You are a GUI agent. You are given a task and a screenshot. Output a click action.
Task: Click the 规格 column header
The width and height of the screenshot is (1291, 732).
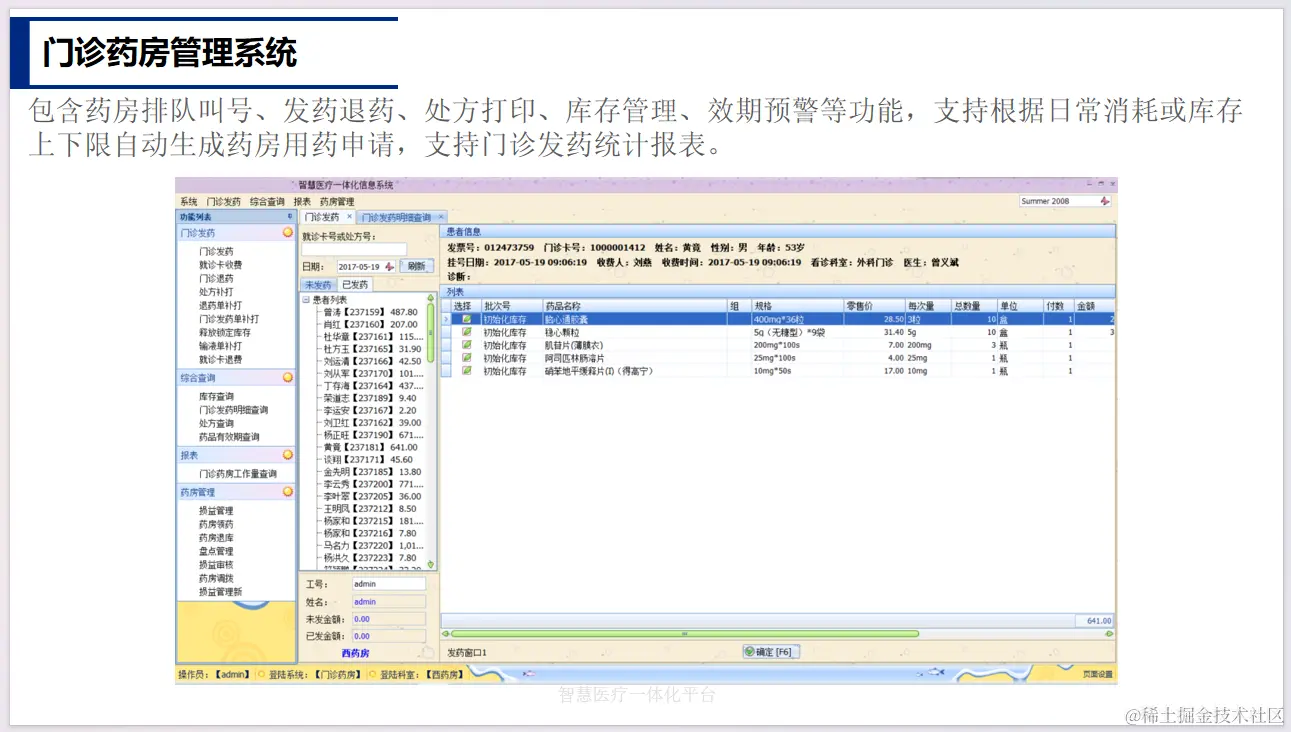tap(797, 306)
